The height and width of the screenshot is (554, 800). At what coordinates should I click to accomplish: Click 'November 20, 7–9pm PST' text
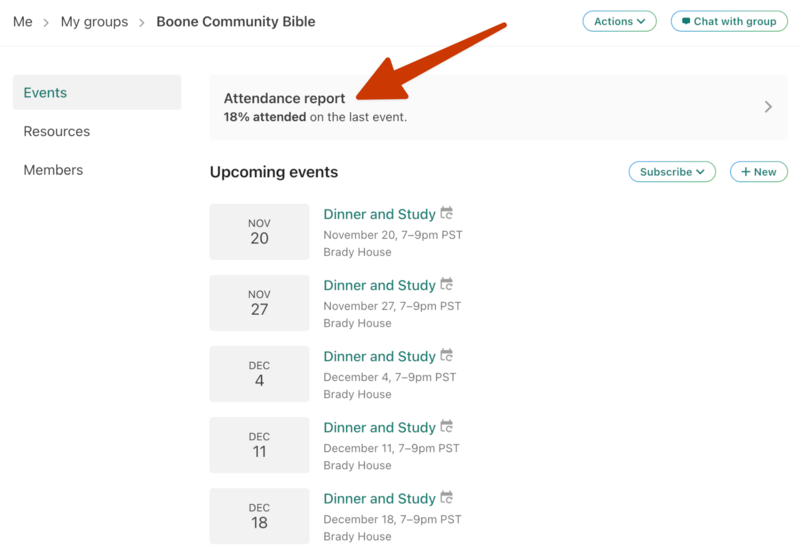tap(393, 235)
